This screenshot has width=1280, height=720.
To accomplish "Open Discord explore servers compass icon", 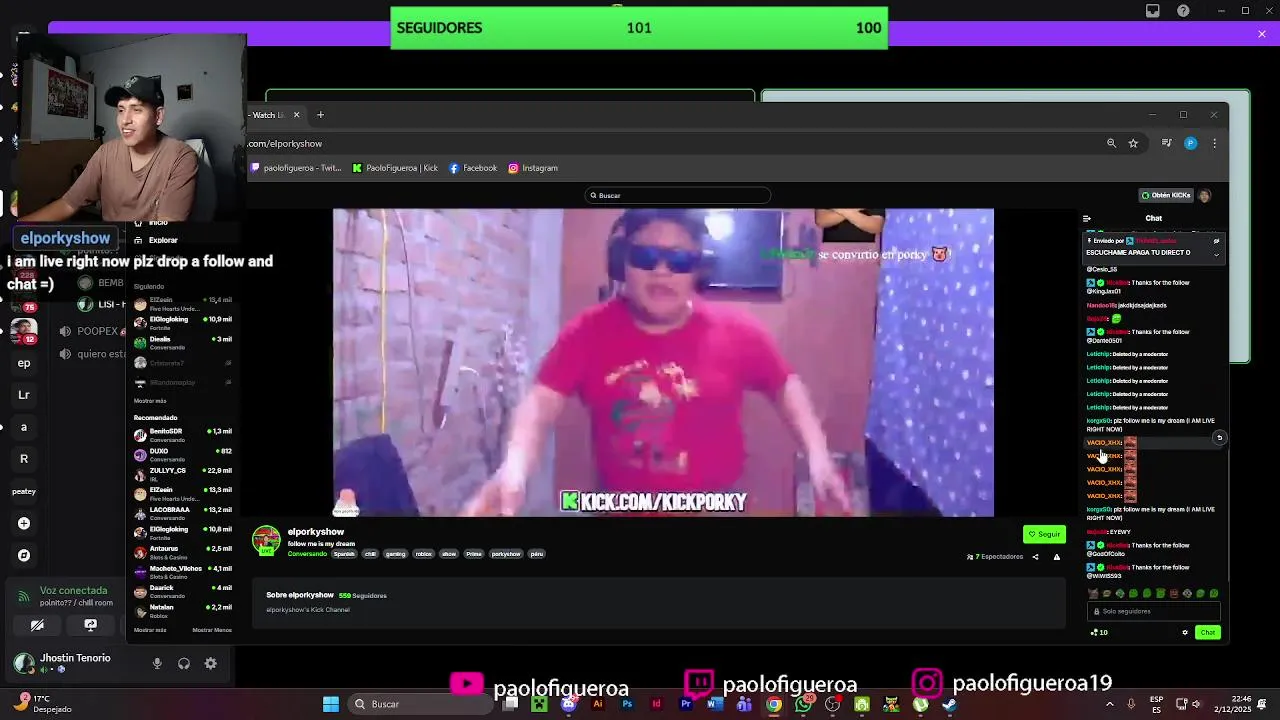I will (x=24, y=555).
